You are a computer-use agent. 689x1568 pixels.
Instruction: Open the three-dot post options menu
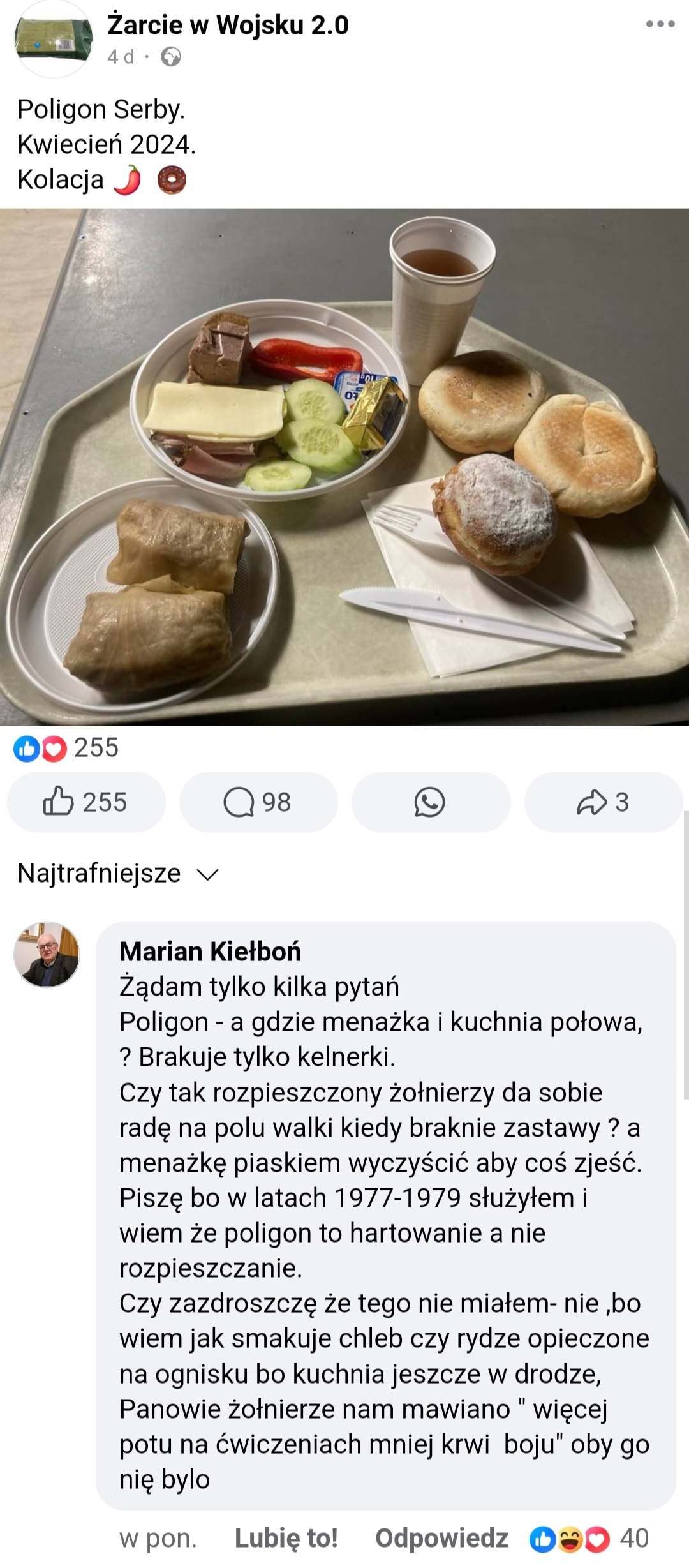[x=660, y=24]
